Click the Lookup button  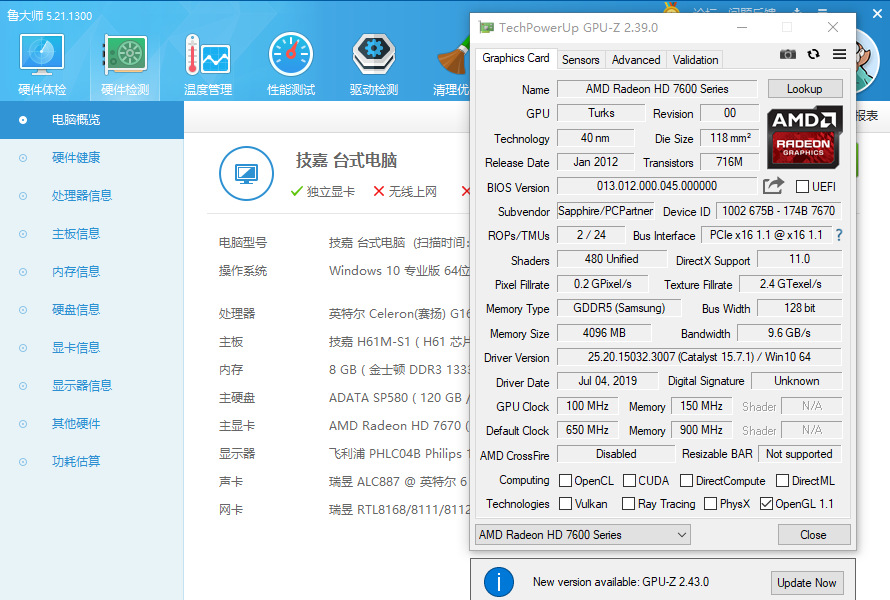click(x=805, y=88)
